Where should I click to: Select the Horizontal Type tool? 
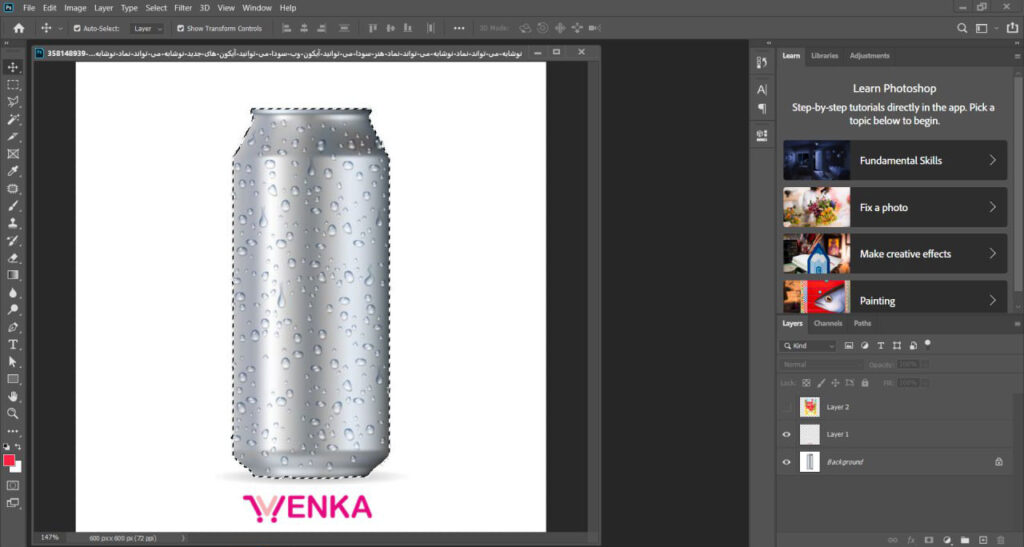tap(12, 344)
